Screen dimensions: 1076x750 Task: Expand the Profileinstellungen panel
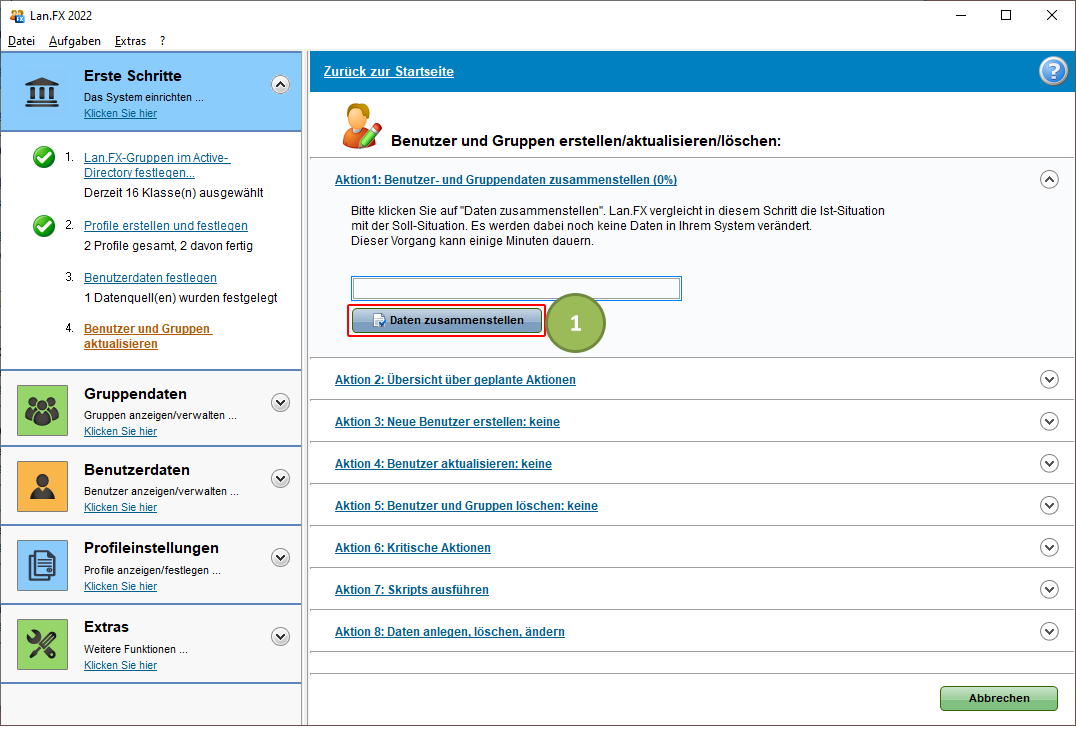tap(280, 558)
